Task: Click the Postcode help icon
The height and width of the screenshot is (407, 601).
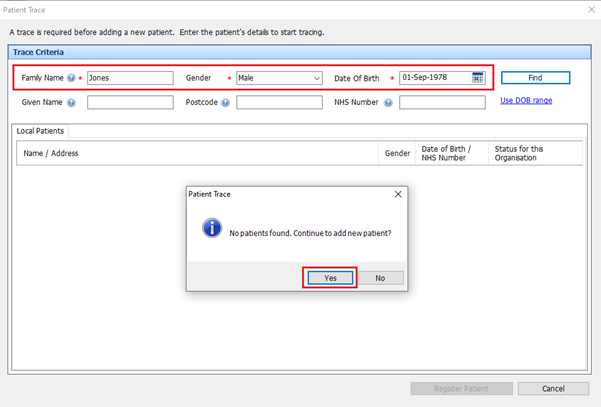Action: coord(225,102)
